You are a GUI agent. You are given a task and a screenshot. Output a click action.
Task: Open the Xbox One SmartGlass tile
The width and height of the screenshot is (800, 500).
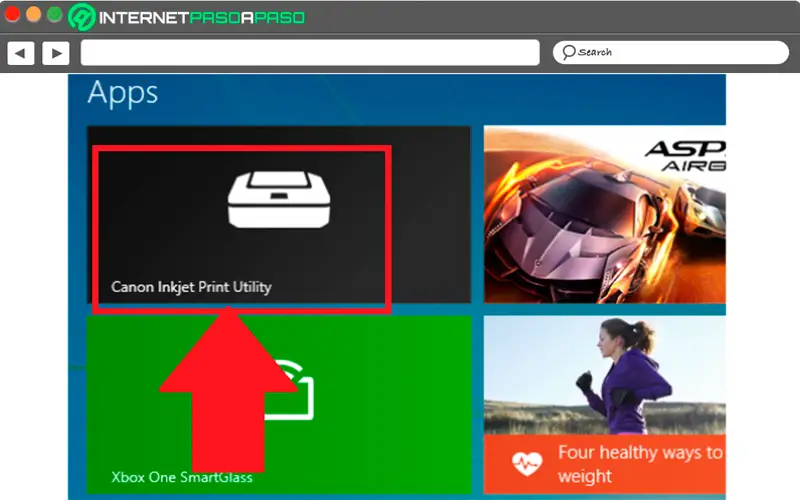pyautogui.click(x=279, y=404)
